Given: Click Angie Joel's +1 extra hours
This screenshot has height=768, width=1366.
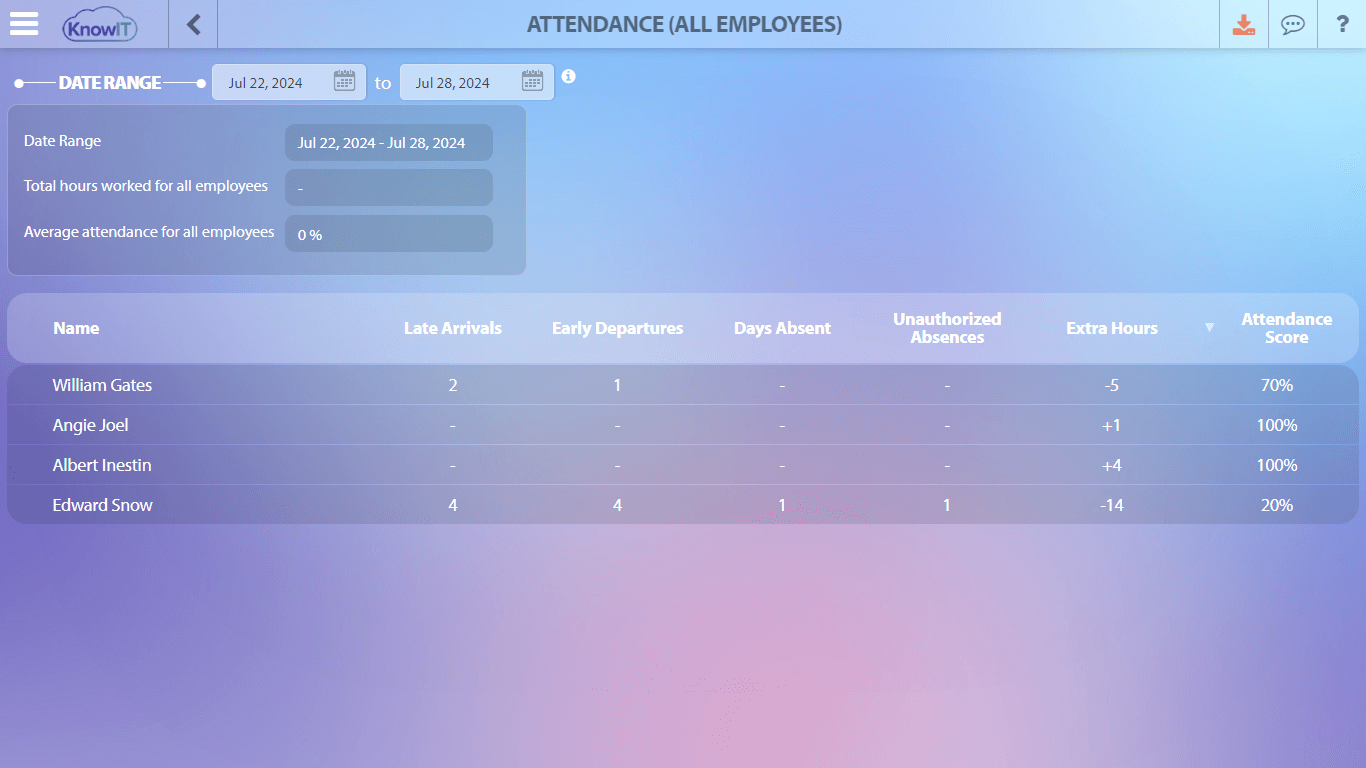Looking at the screenshot, I should [x=1112, y=425].
